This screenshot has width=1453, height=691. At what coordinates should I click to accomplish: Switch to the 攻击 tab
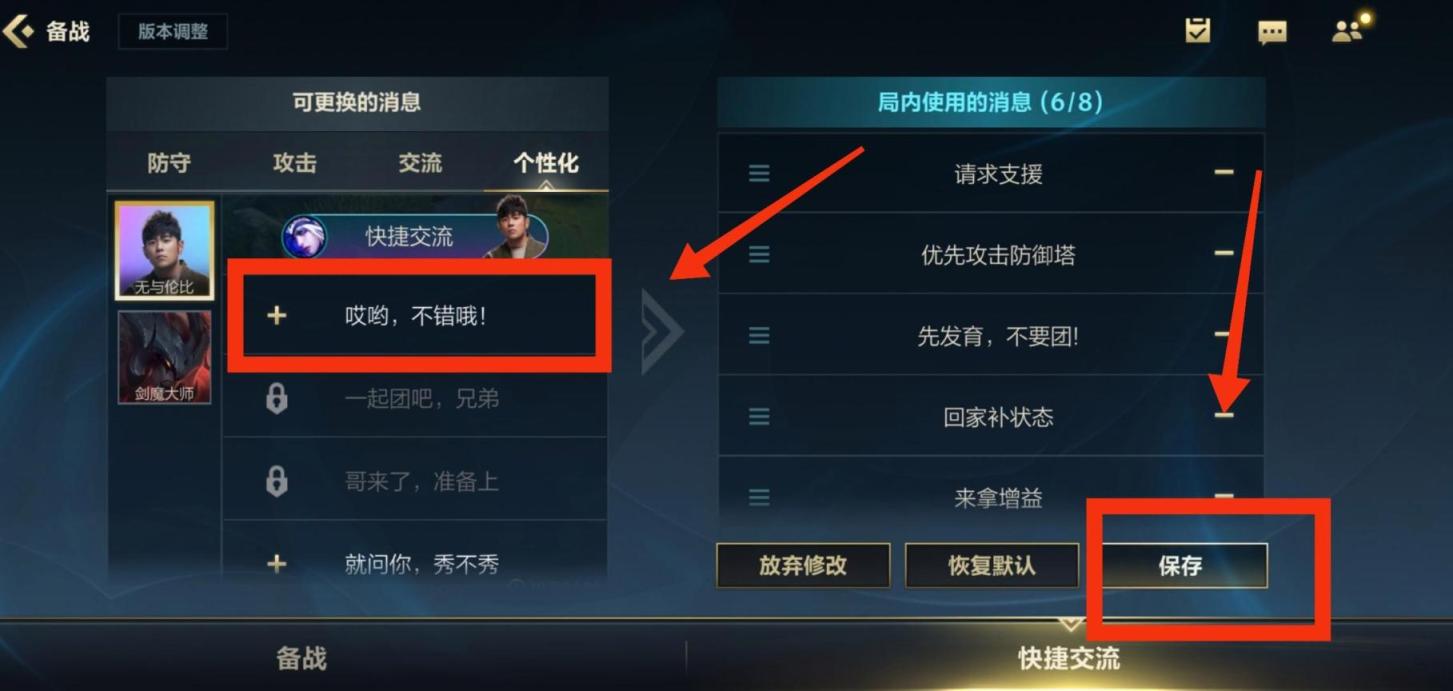click(x=295, y=163)
